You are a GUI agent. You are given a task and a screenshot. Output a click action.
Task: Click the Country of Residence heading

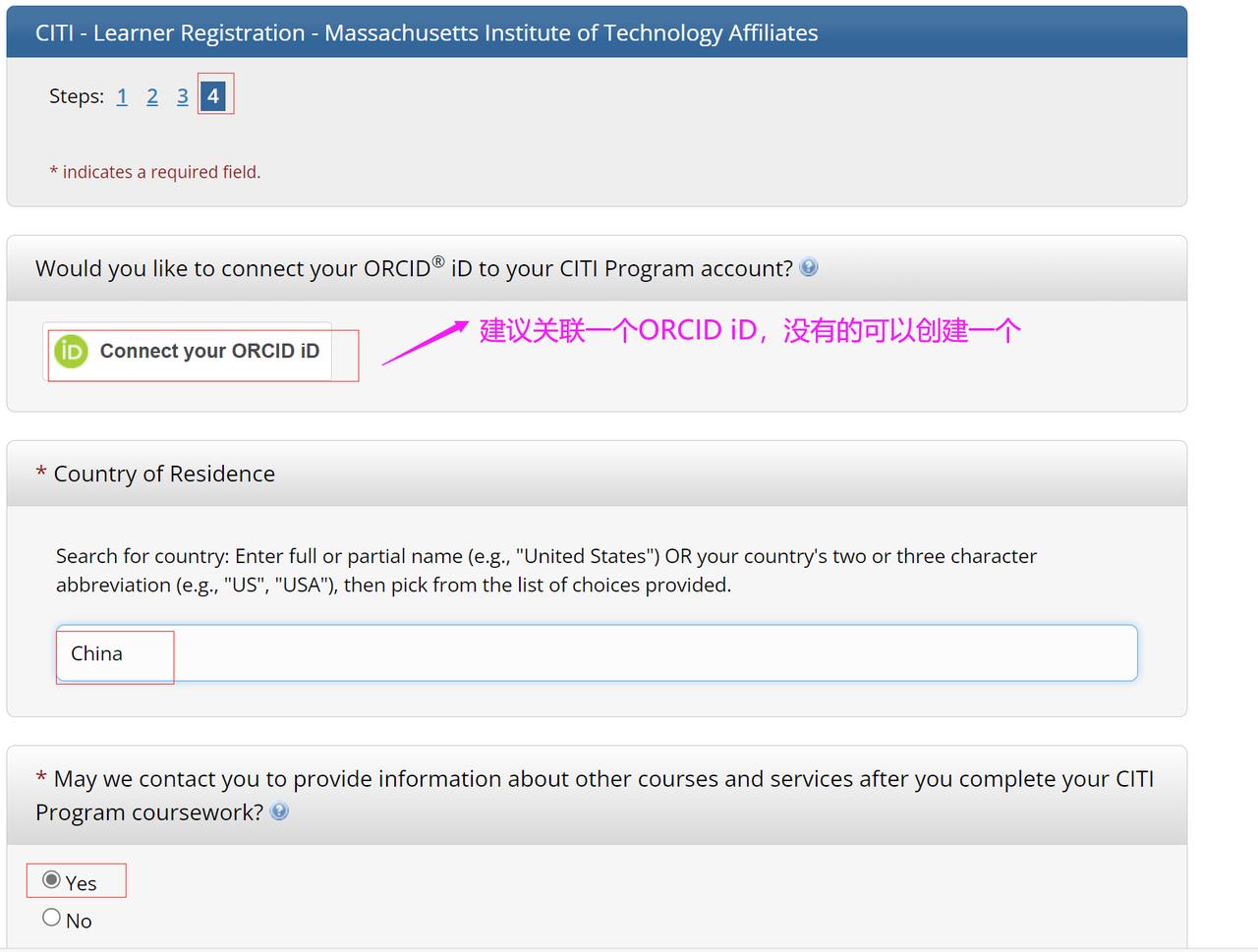click(x=164, y=474)
